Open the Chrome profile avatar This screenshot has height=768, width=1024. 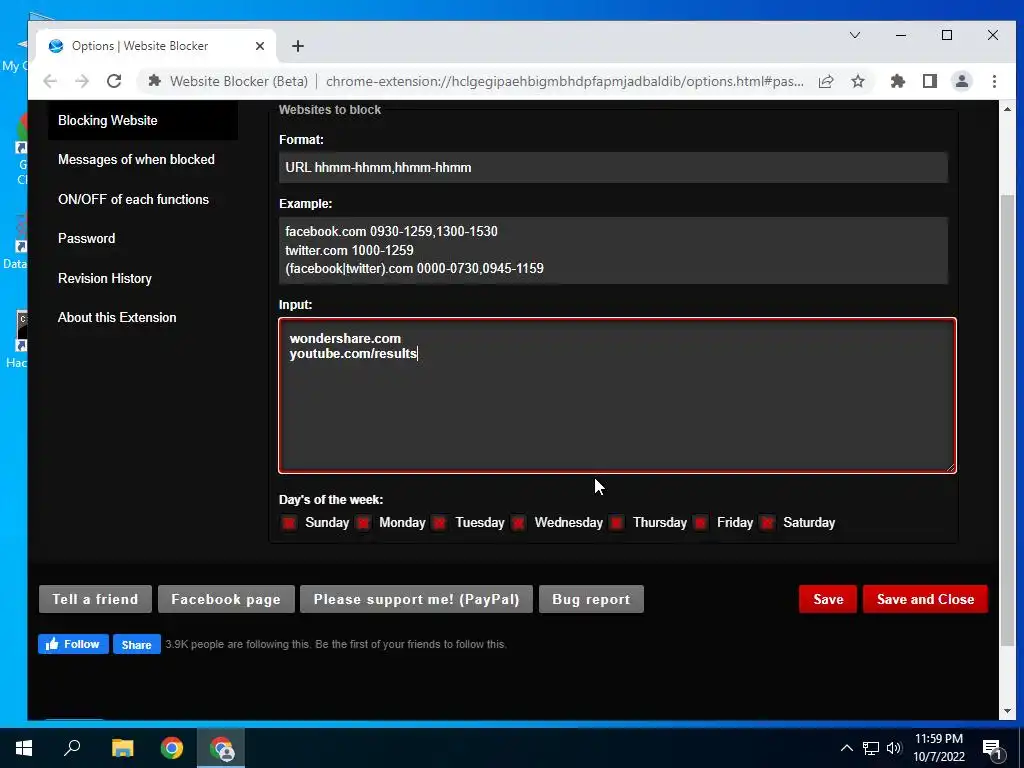click(962, 81)
